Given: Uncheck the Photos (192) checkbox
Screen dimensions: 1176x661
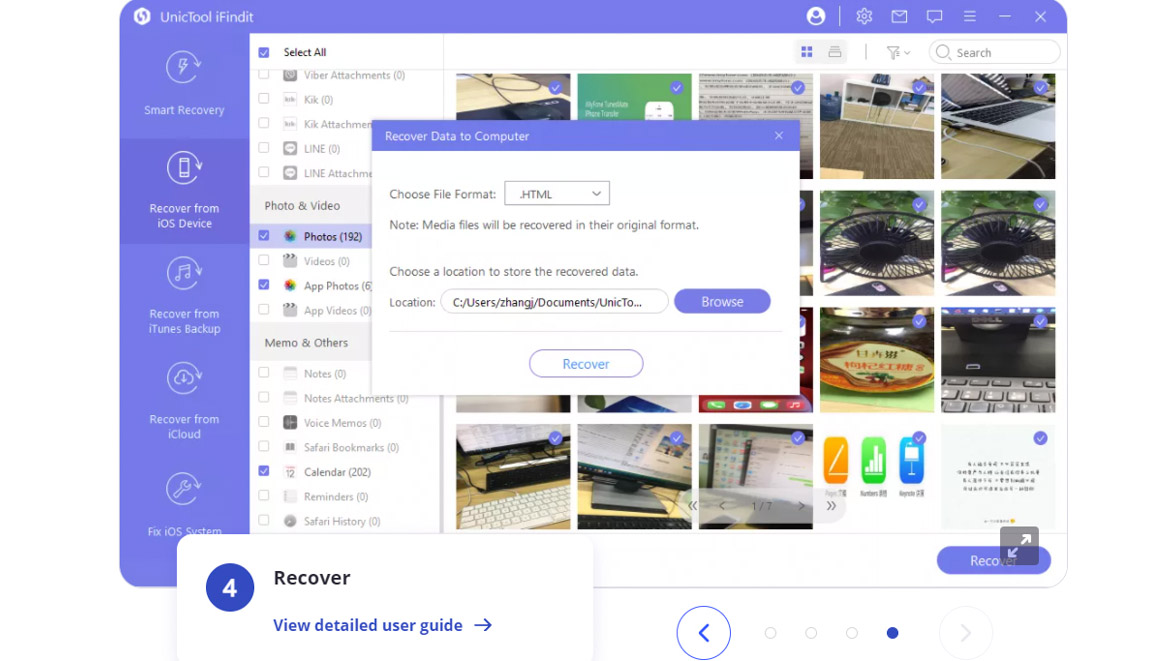Looking at the screenshot, I should (x=264, y=236).
